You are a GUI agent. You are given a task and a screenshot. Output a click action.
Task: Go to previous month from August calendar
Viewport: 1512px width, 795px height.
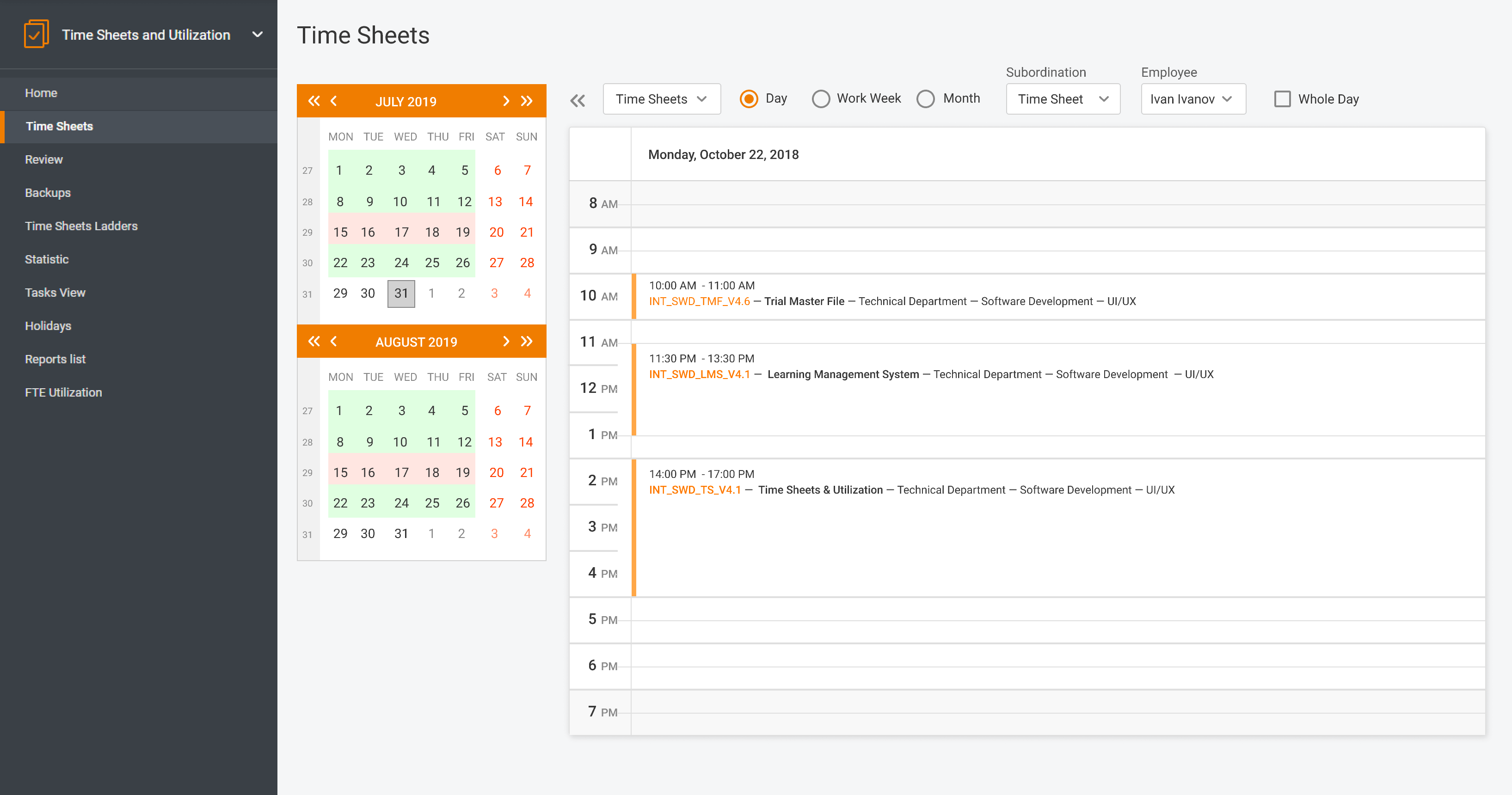333,342
